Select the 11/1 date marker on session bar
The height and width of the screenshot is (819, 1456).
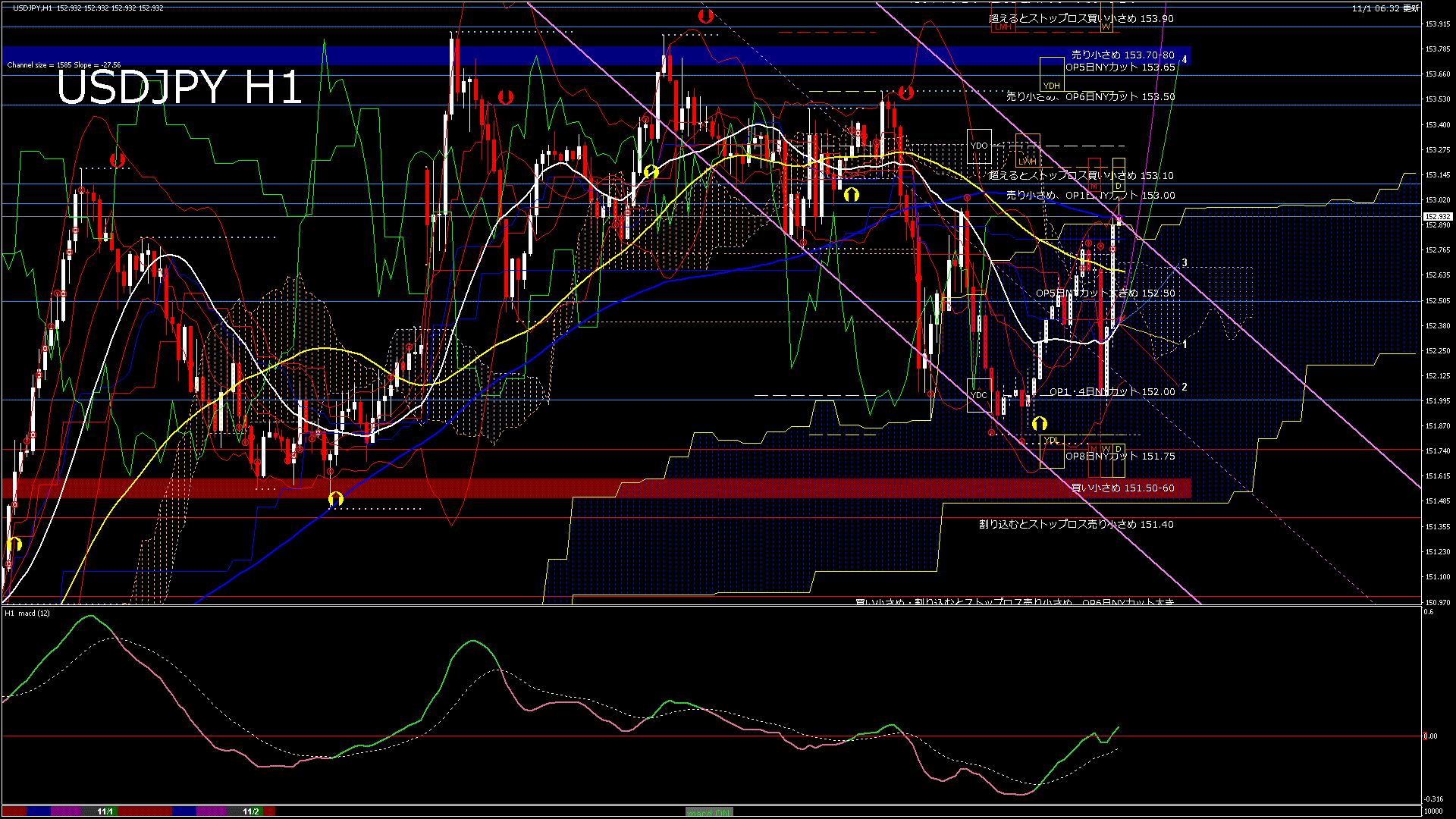(105, 811)
